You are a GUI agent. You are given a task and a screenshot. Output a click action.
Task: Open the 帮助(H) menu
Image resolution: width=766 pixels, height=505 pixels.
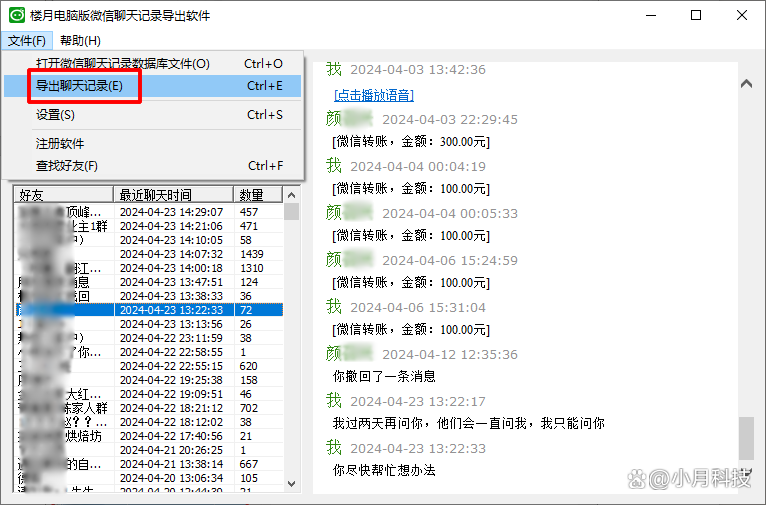click(80, 41)
